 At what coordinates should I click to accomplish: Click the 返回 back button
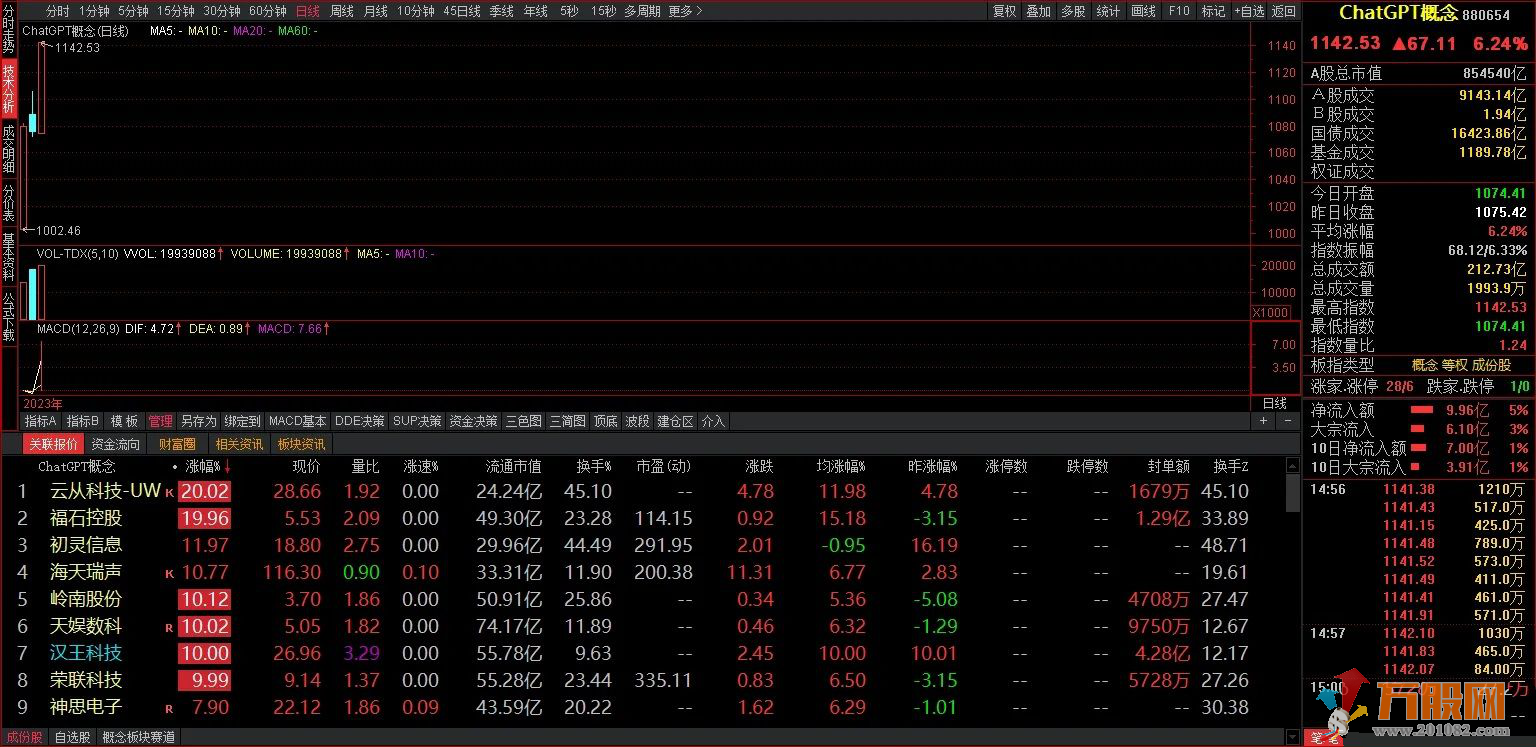[1283, 11]
